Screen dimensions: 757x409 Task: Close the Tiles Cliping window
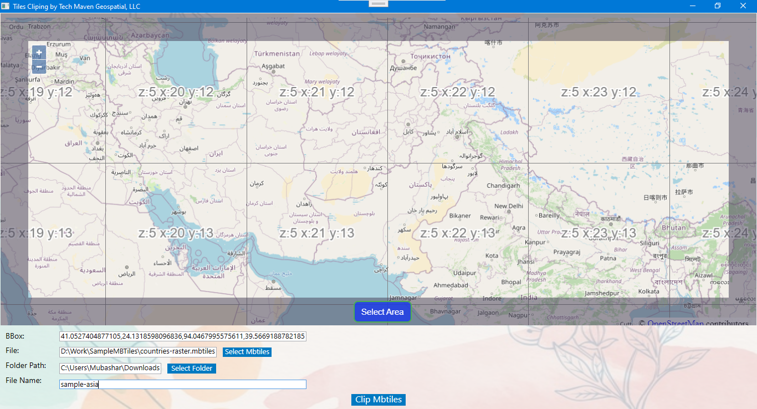click(743, 6)
